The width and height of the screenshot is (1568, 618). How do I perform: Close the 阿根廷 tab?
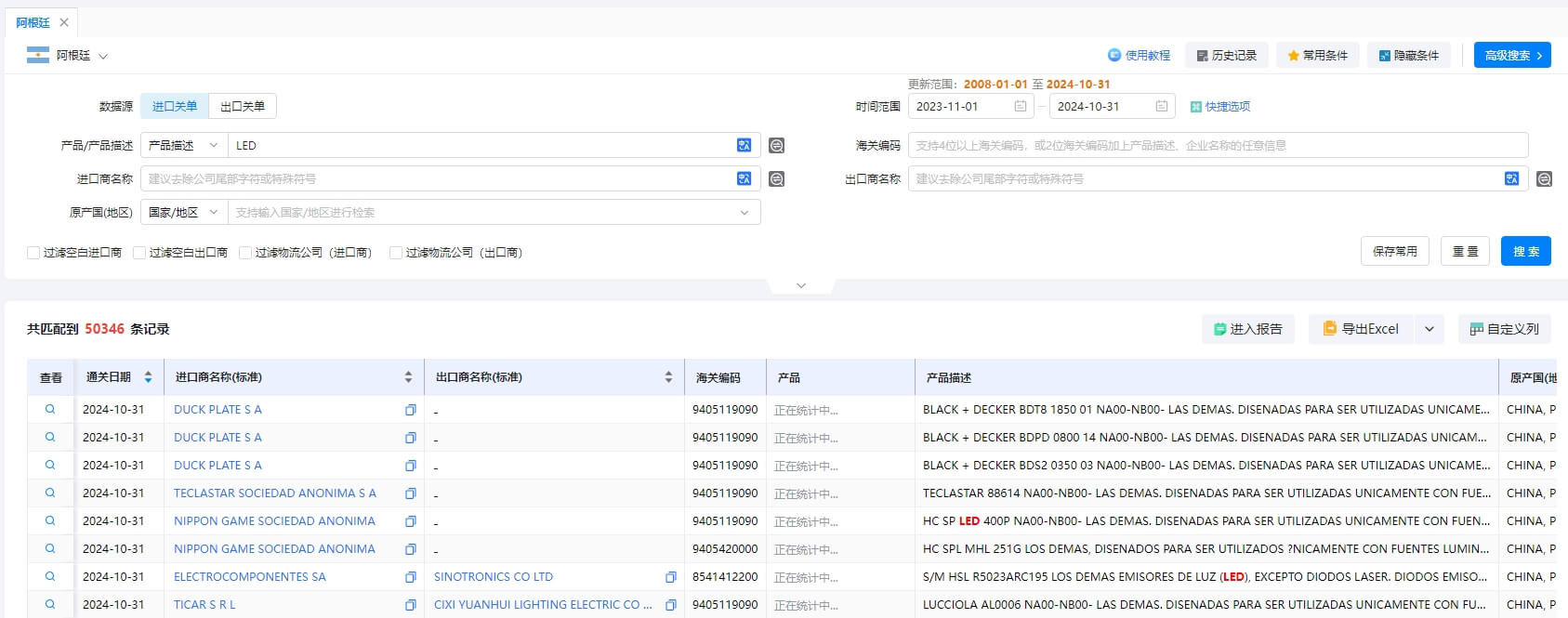[x=64, y=22]
